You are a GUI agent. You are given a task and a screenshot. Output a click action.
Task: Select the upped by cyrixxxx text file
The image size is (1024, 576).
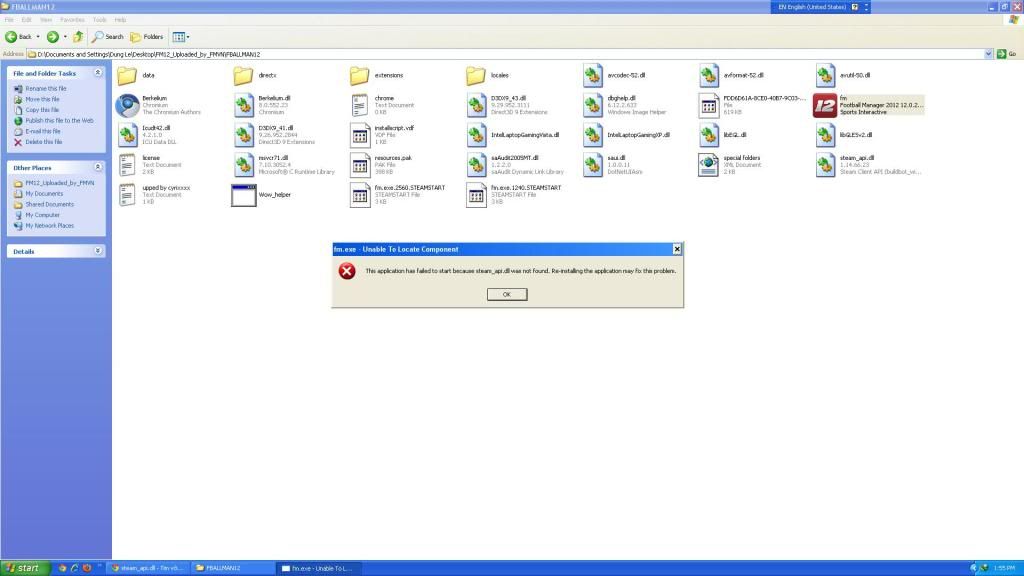127,195
